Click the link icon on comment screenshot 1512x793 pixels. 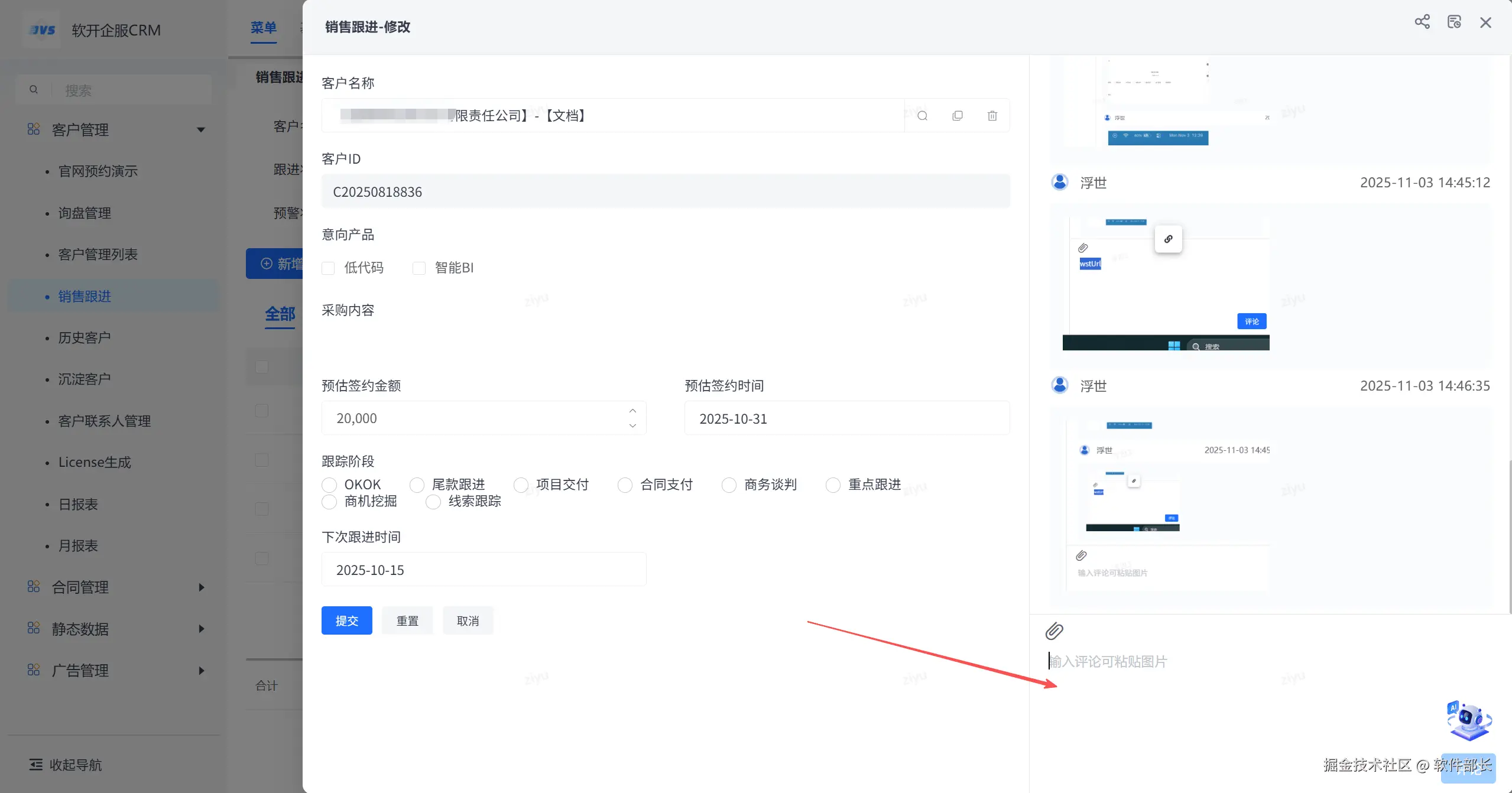(1168, 239)
